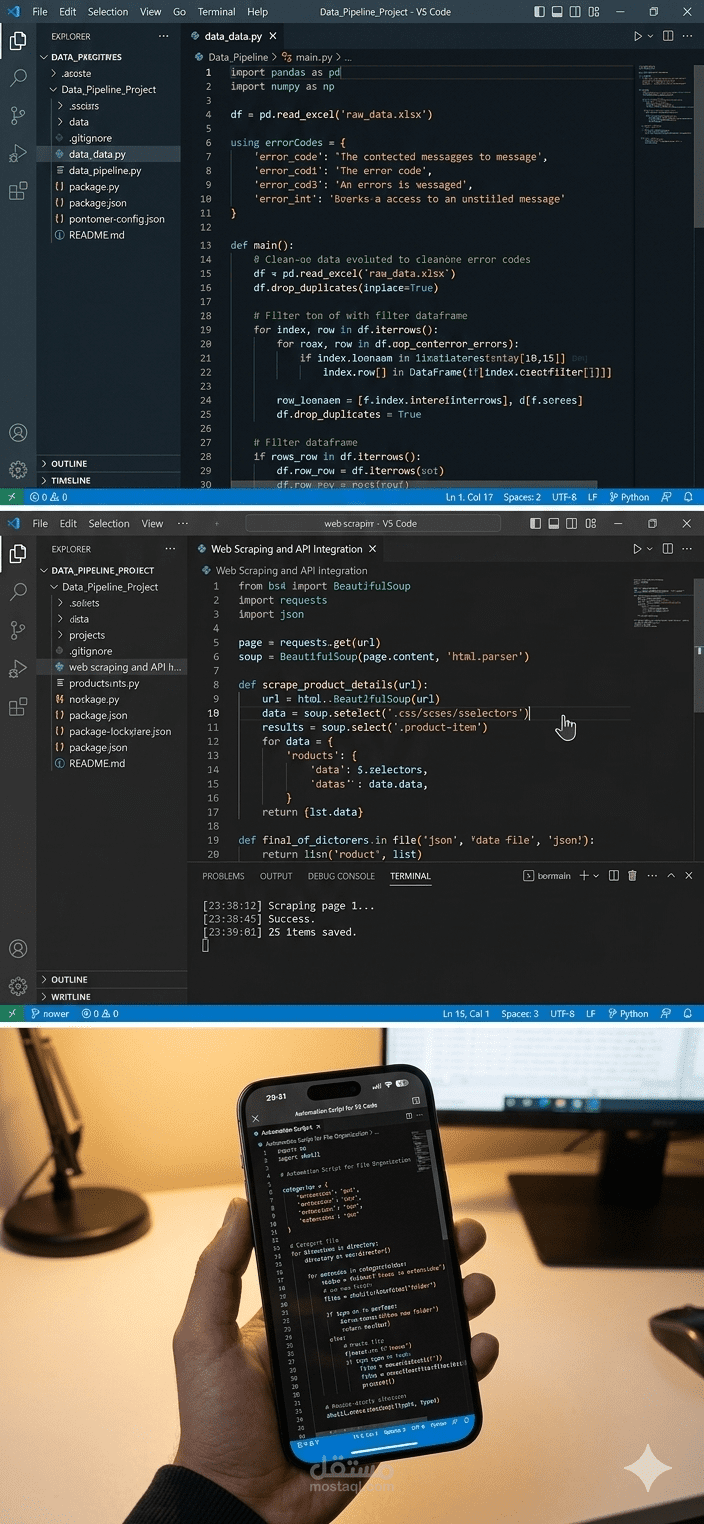Split editor in Data_Pipeline_Project window
Viewport: 704px width, 1524px height.
click(669, 36)
